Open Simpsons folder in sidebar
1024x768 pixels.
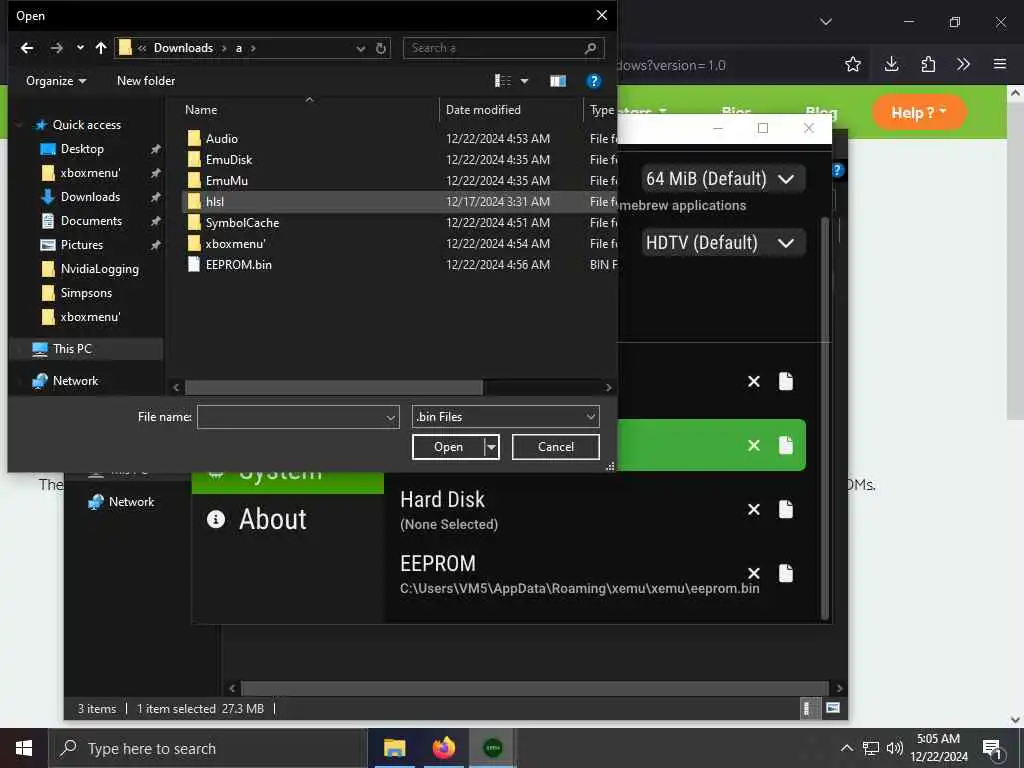pos(86,293)
